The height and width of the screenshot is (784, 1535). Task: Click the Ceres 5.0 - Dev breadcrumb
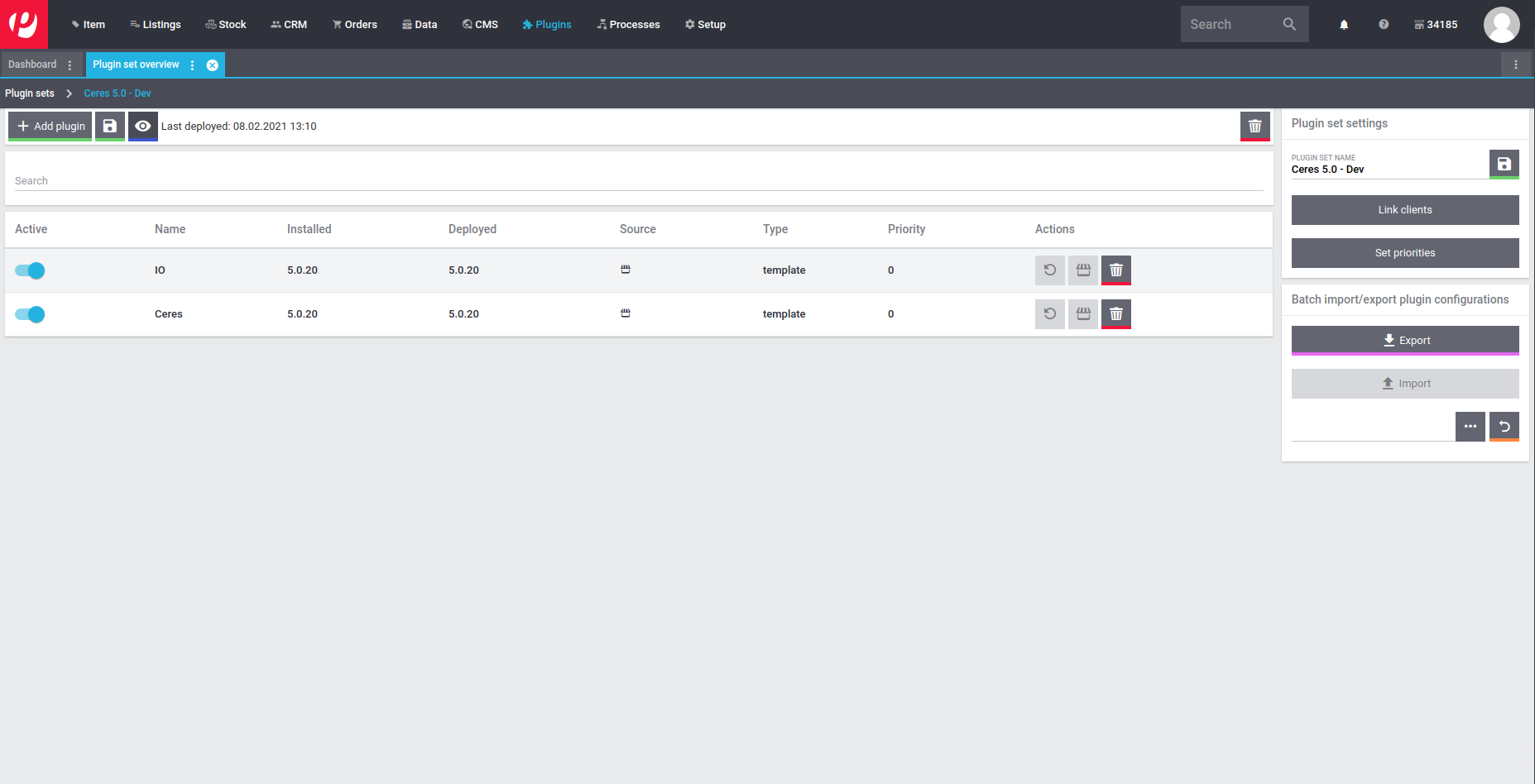(118, 93)
